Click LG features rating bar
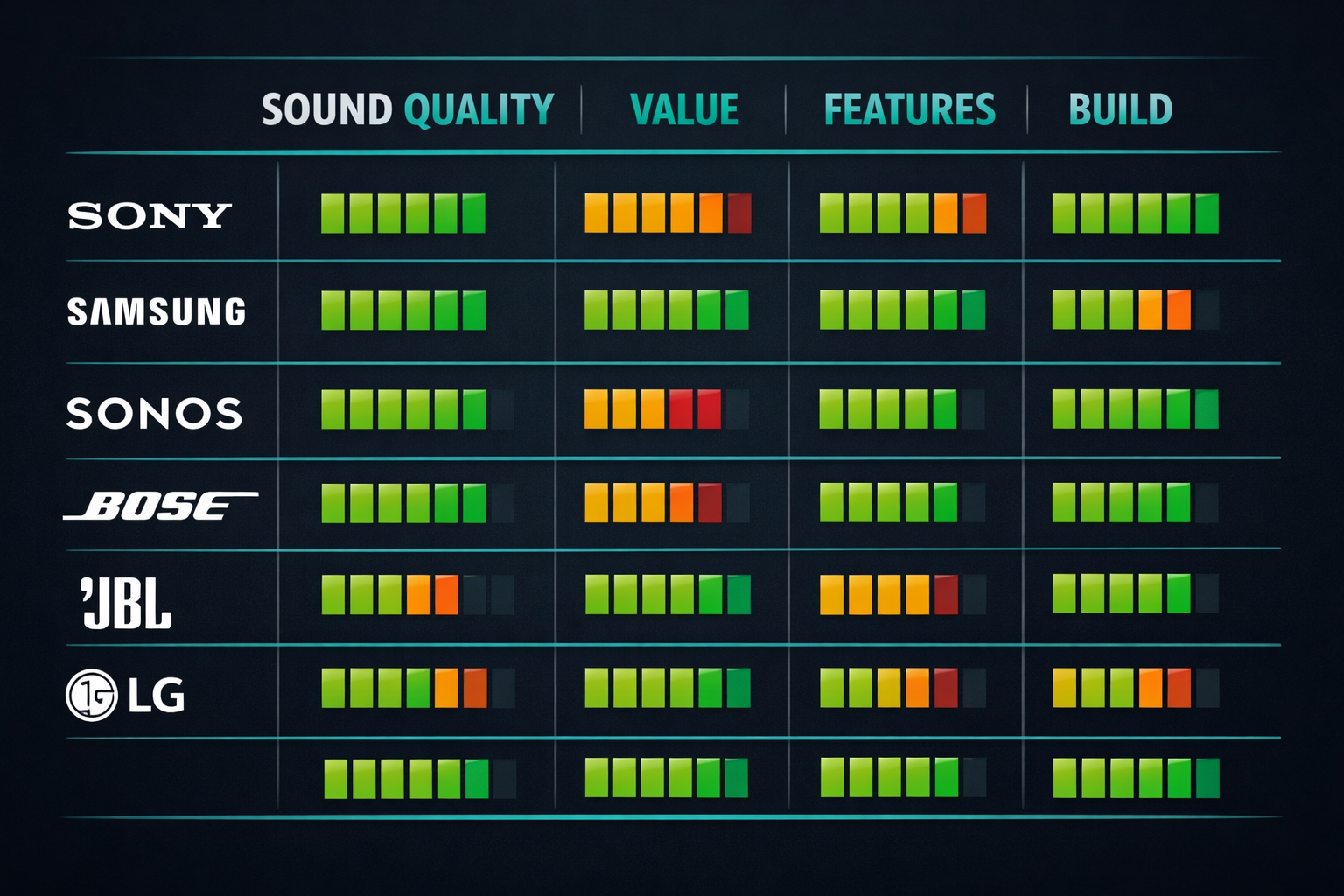The height and width of the screenshot is (896, 1344). 903,688
